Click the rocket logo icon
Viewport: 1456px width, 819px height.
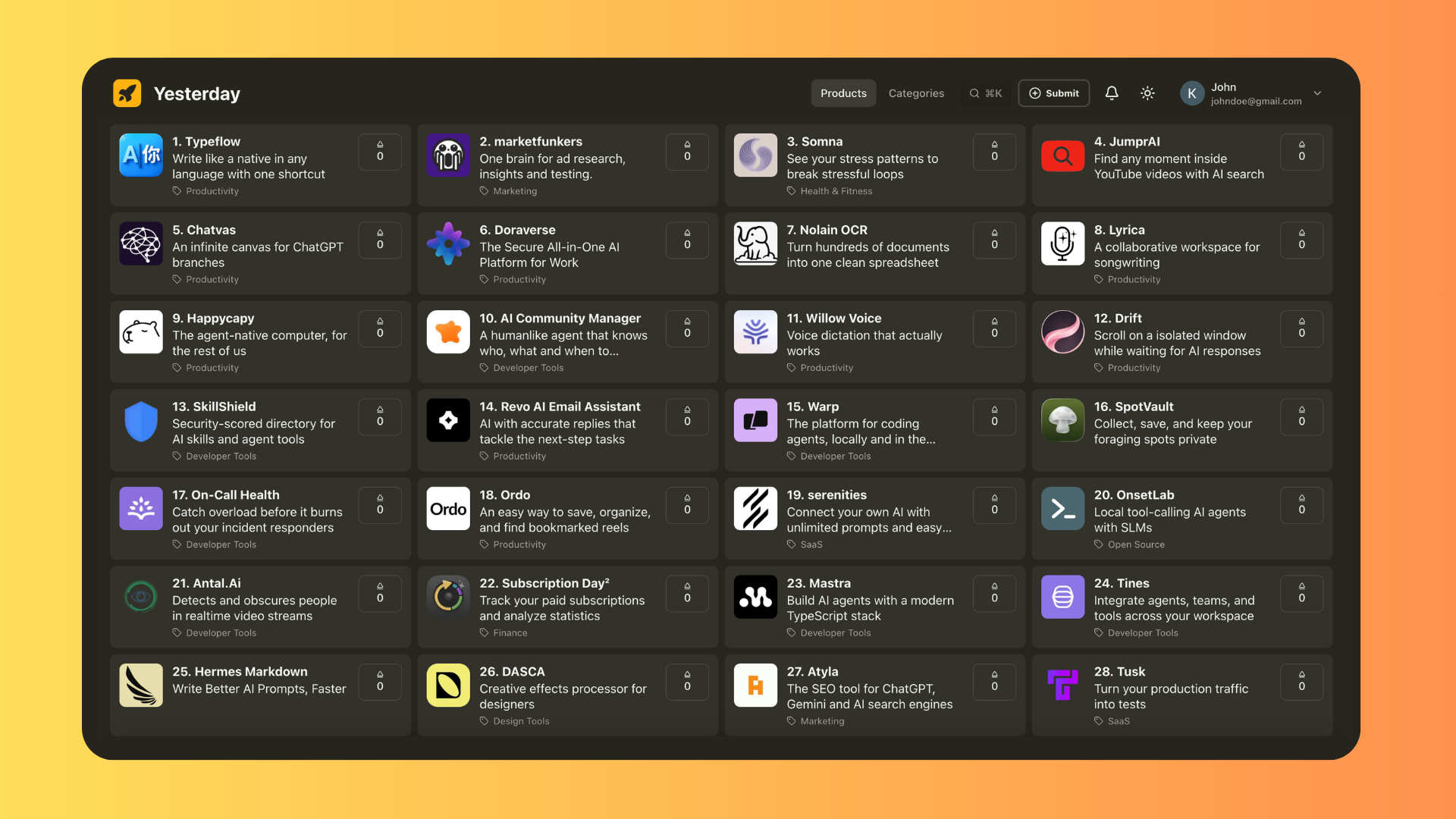127,93
